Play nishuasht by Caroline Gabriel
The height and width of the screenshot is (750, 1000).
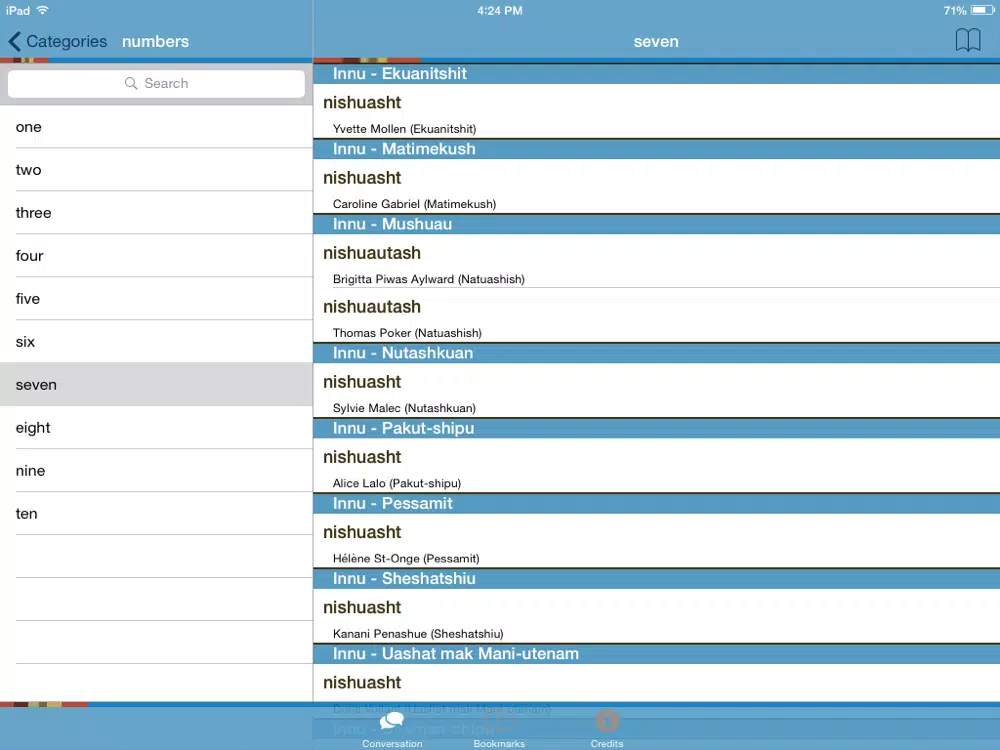click(x=656, y=186)
